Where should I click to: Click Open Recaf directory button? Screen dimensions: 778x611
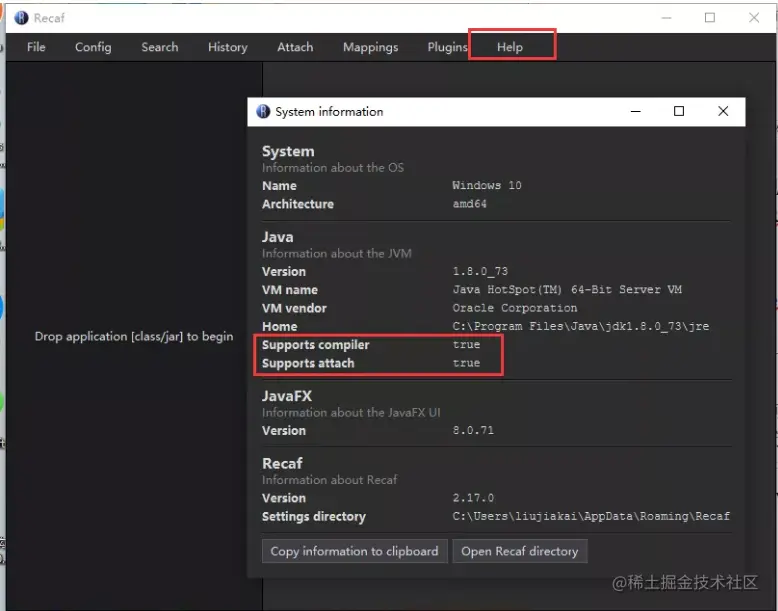click(519, 551)
